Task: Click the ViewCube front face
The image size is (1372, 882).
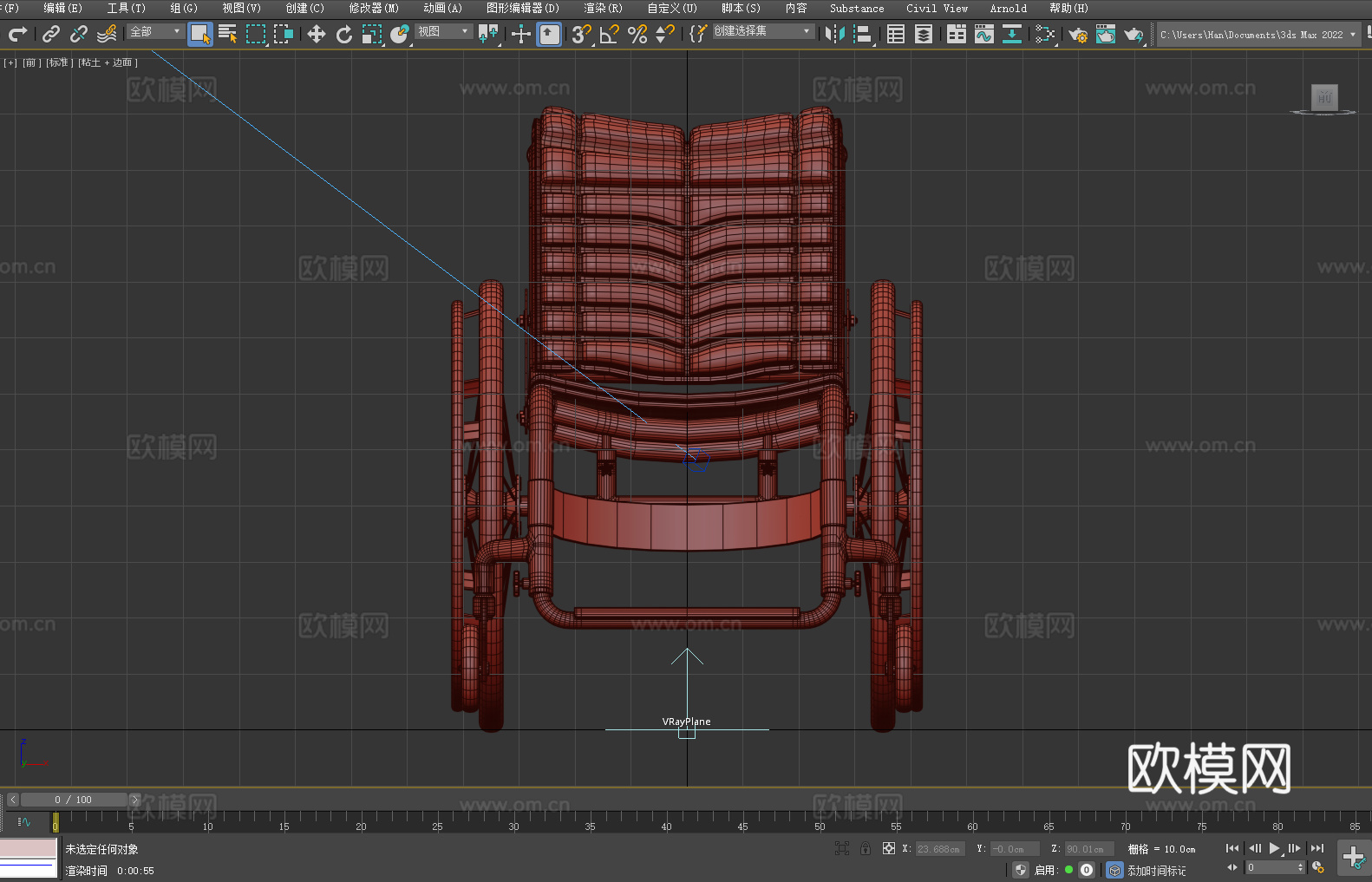Action: tap(1324, 97)
